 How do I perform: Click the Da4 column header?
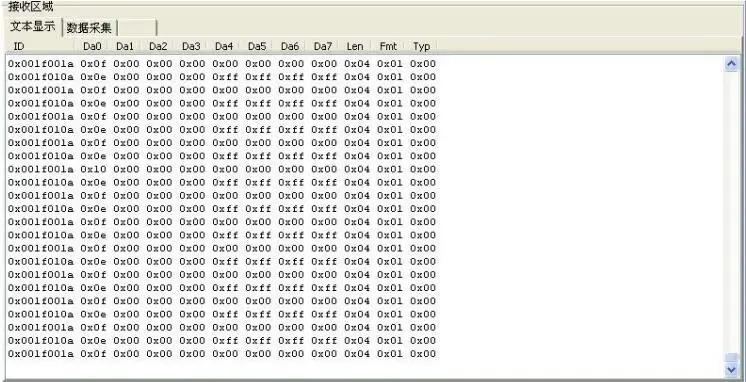tap(224, 46)
